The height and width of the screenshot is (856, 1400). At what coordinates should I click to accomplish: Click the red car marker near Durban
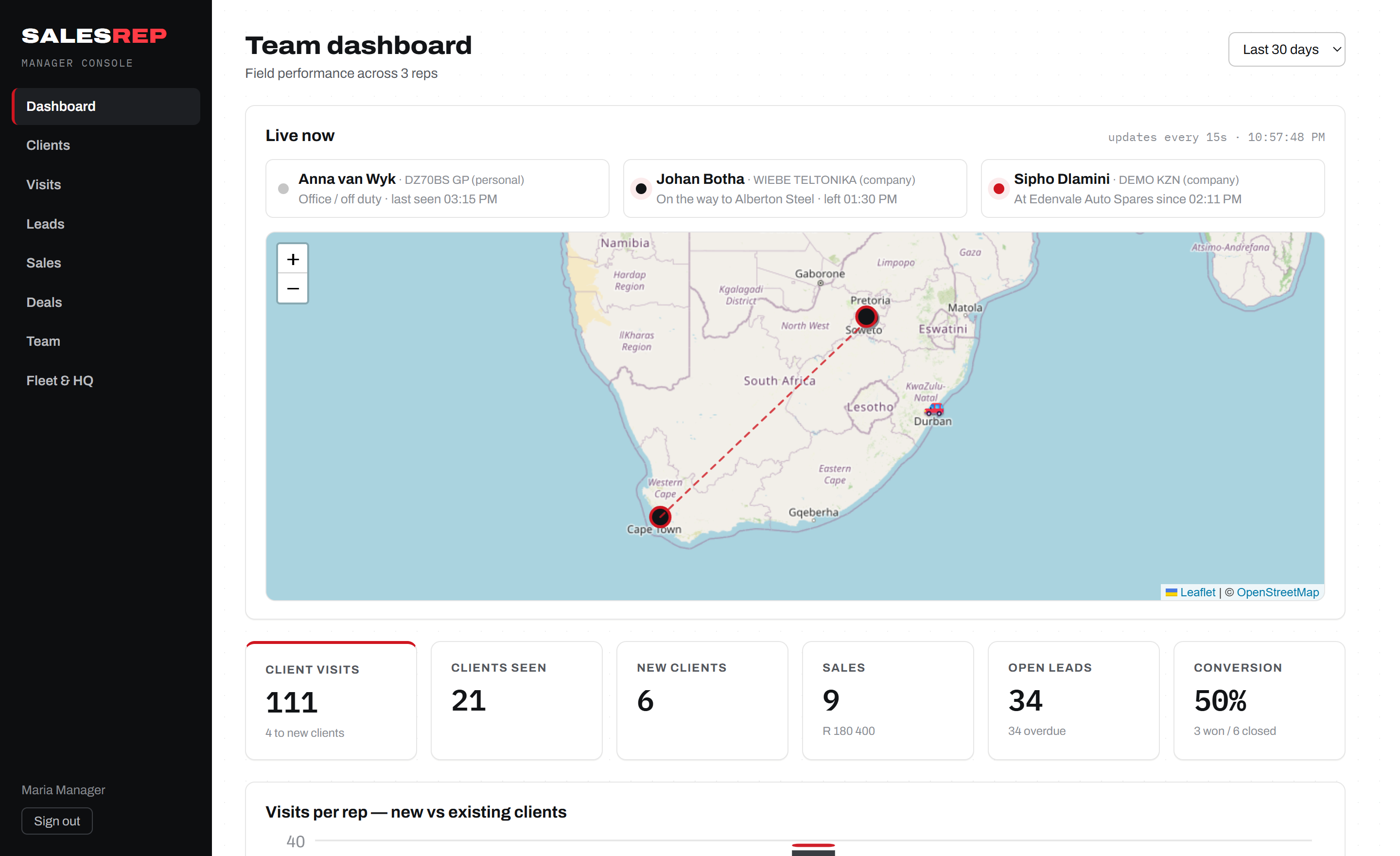[x=934, y=409]
